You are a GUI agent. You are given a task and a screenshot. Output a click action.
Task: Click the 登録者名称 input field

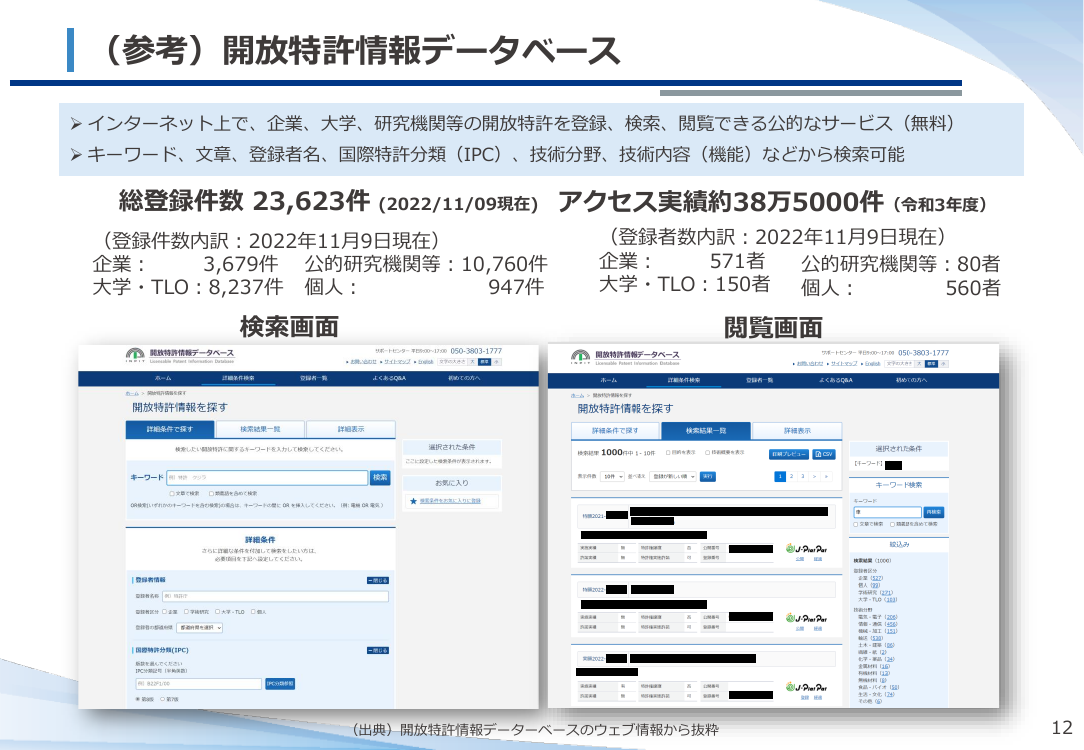[x=275, y=596]
